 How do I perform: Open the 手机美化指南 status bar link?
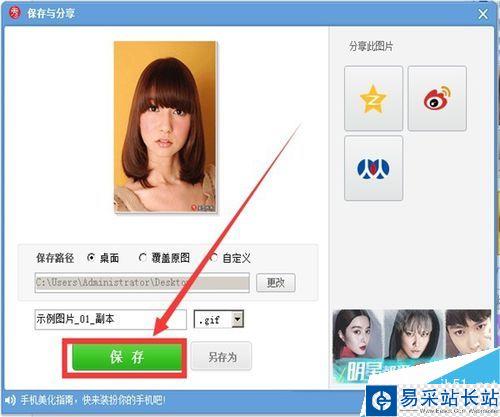(x=93, y=400)
